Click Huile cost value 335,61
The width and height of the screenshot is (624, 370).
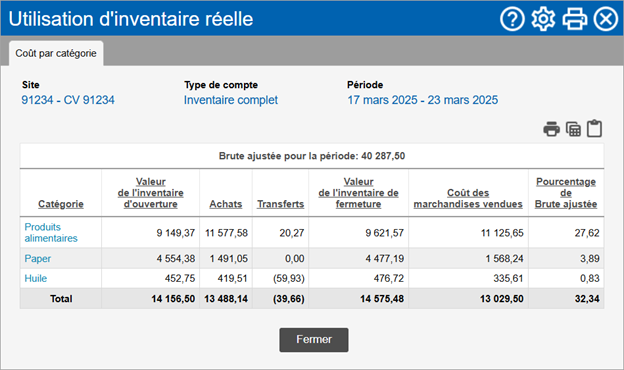(508, 278)
